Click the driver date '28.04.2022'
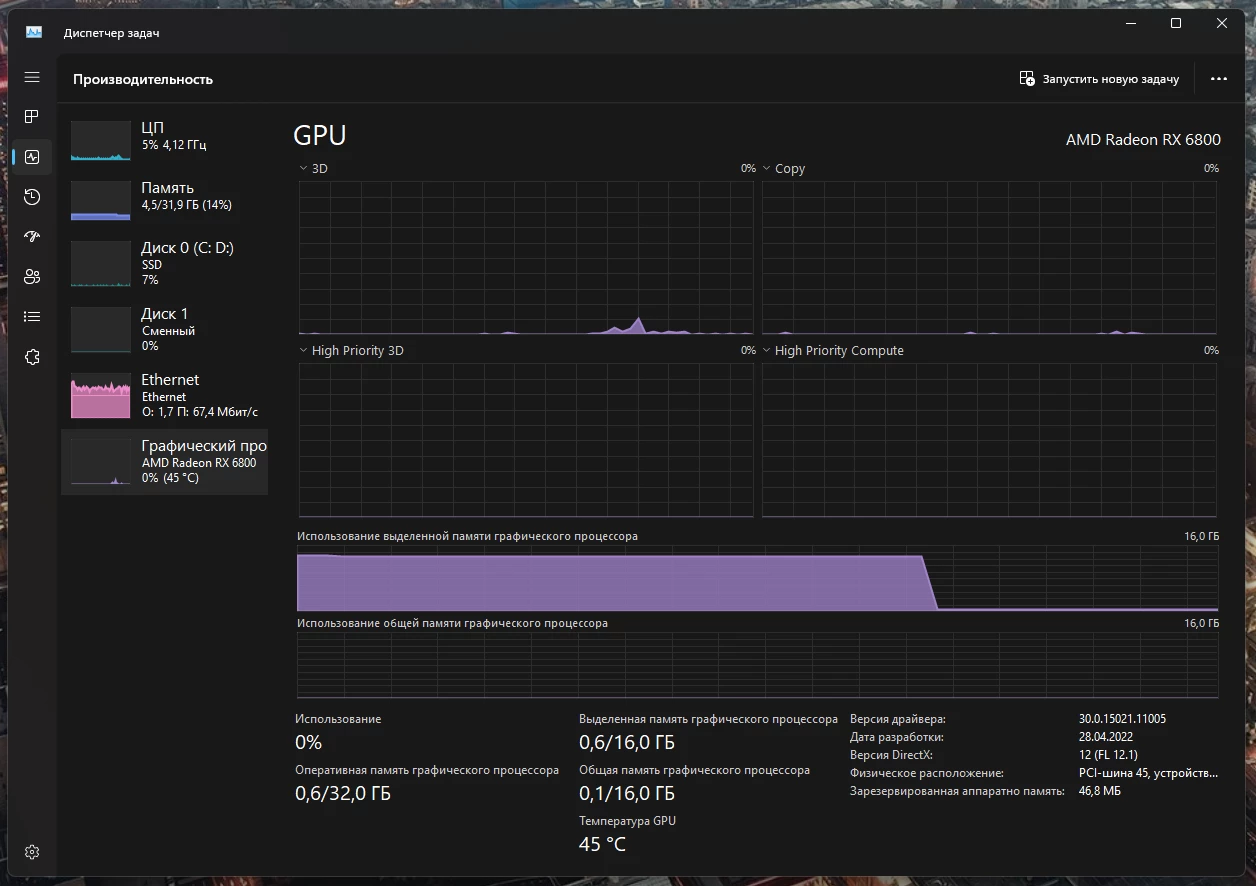 click(1107, 737)
